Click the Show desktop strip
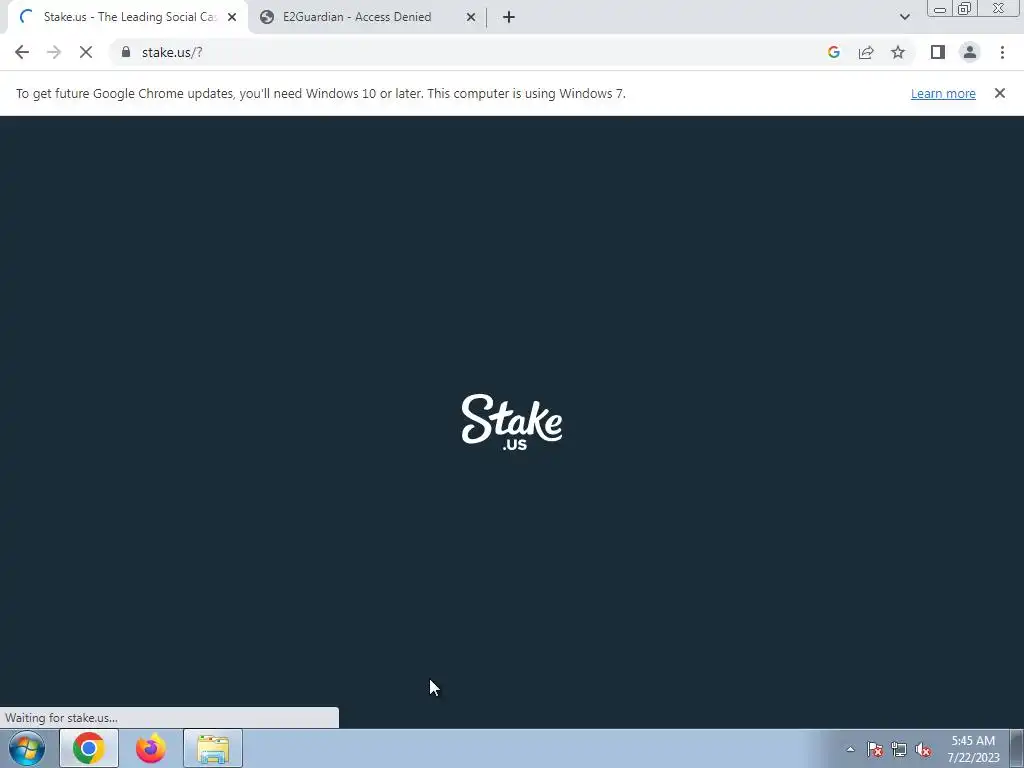 coord(1017,748)
